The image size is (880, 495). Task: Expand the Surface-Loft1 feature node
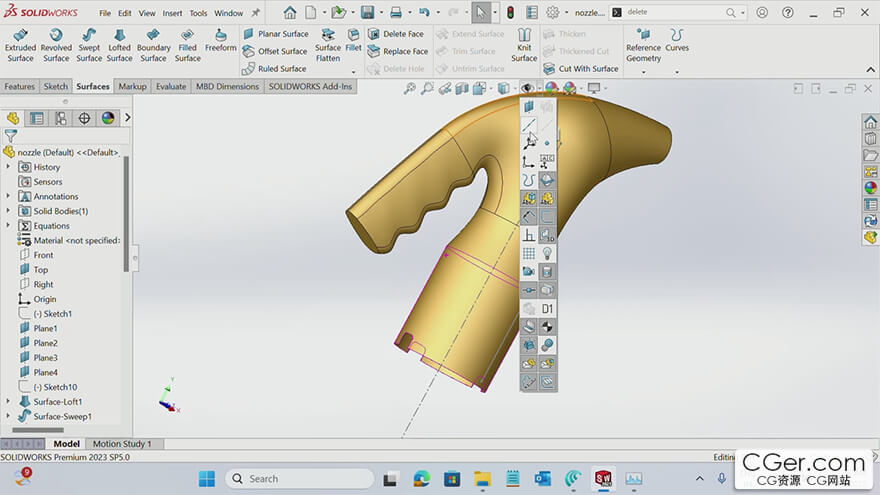pyautogui.click(x=9, y=402)
